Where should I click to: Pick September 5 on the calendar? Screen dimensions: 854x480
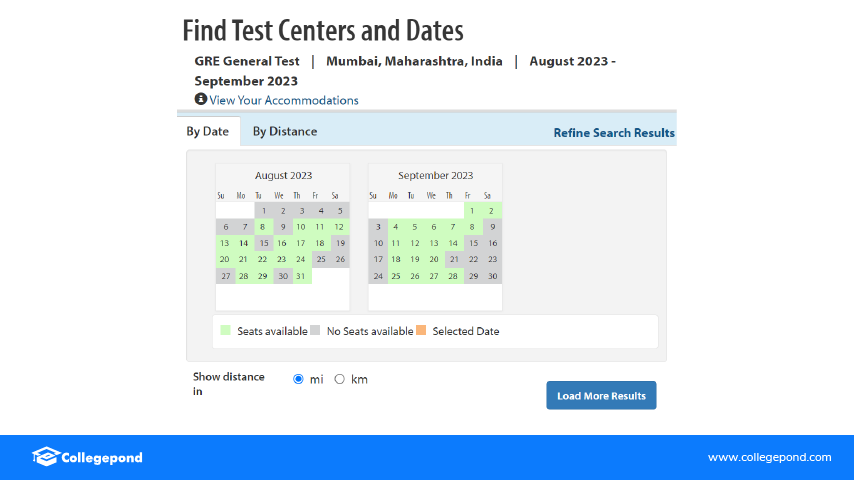click(414, 227)
